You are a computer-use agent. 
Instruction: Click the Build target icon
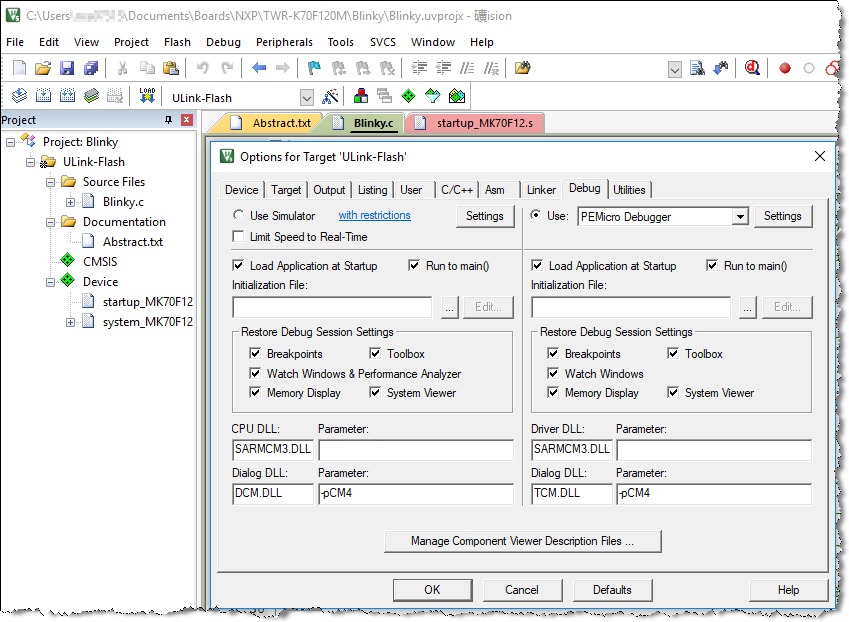(43, 96)
